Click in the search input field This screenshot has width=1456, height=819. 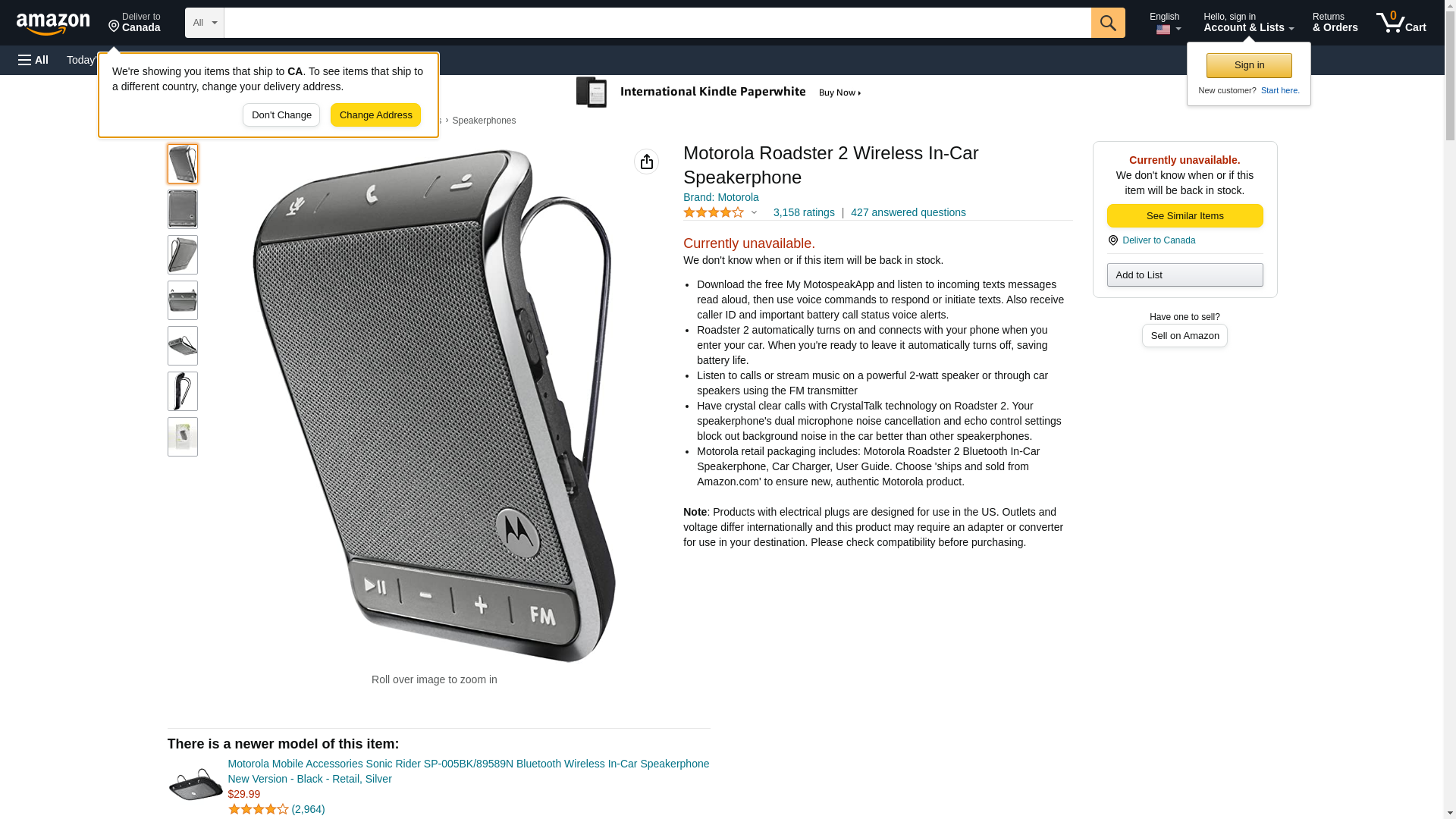pos(657,23)
